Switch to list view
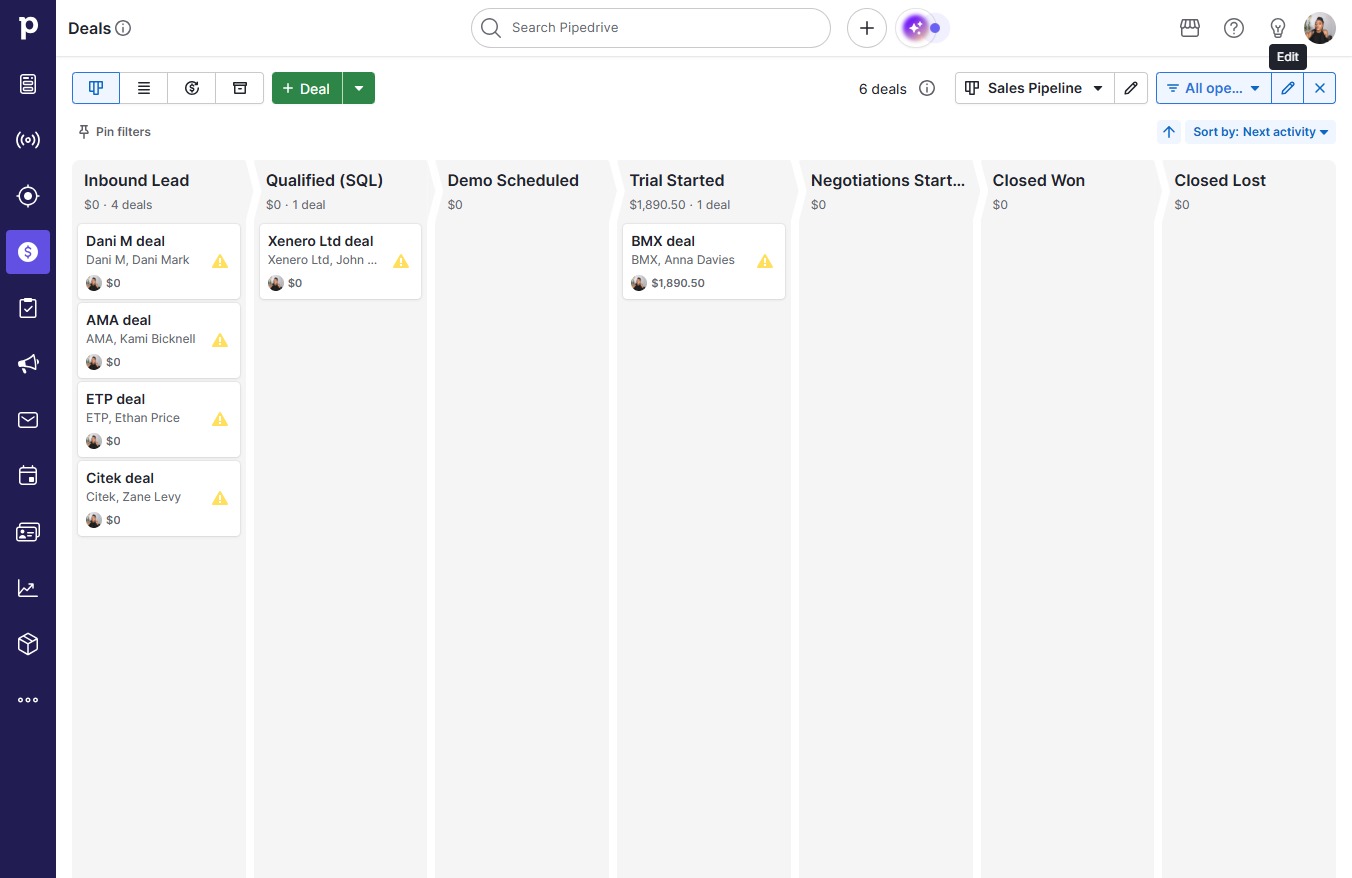Image resolution: width=1352 pixels, height=878 pixels. 144,88
